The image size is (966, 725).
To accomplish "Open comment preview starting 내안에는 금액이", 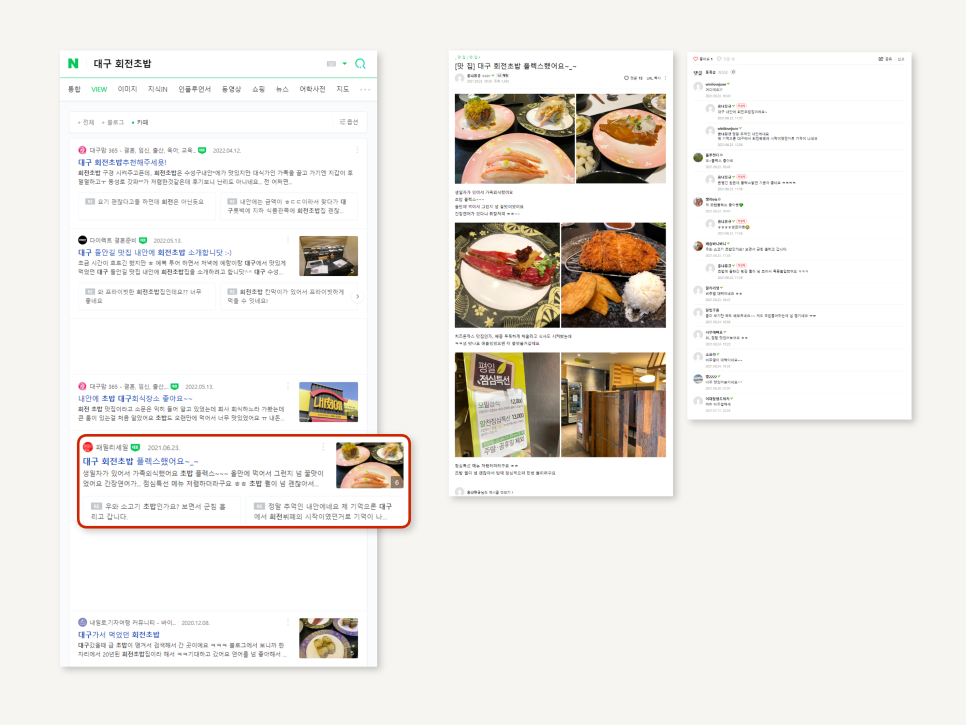I will coord(288,206).
